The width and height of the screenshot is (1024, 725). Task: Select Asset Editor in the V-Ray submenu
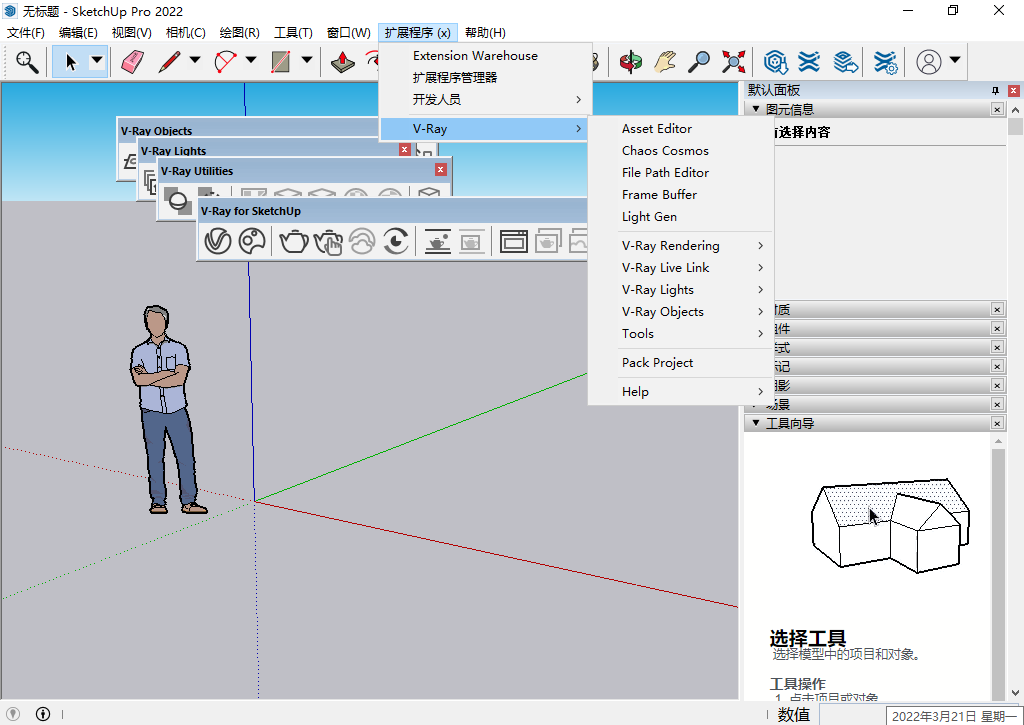(x=680, y=129)
